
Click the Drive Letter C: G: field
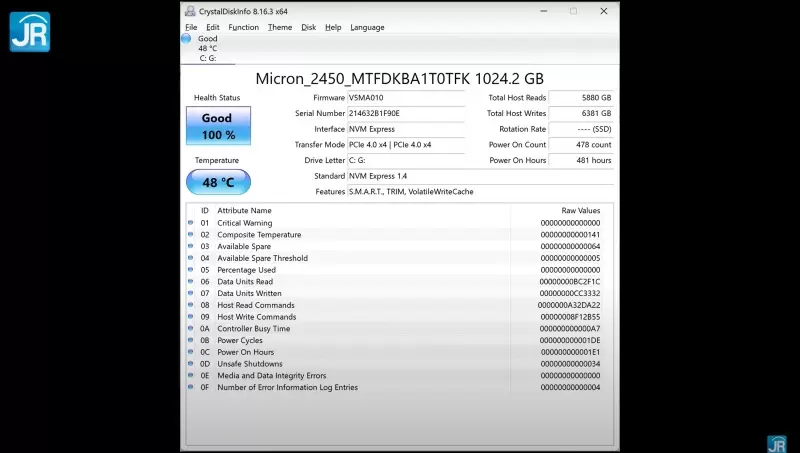point(406,160)
